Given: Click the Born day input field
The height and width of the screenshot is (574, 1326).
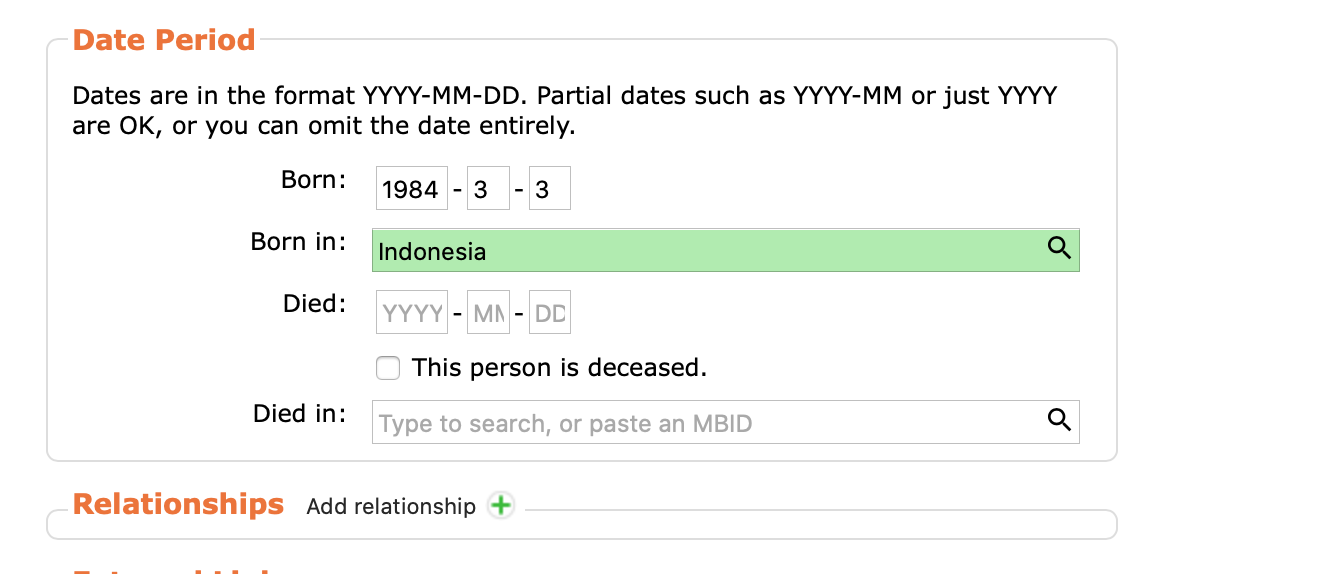Looking at the screenshot, I should (549, 189).
